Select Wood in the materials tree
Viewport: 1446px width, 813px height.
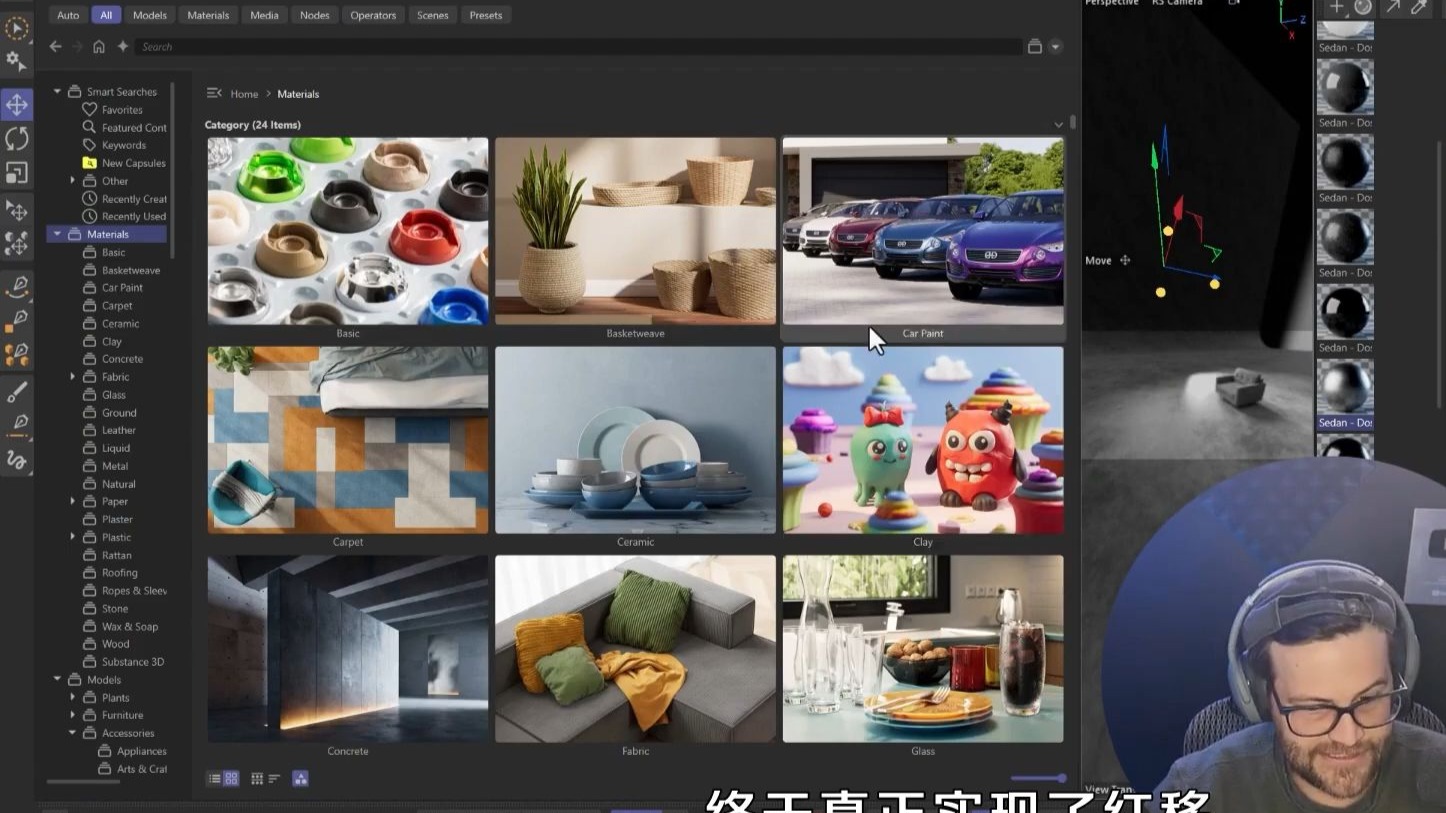115,644
